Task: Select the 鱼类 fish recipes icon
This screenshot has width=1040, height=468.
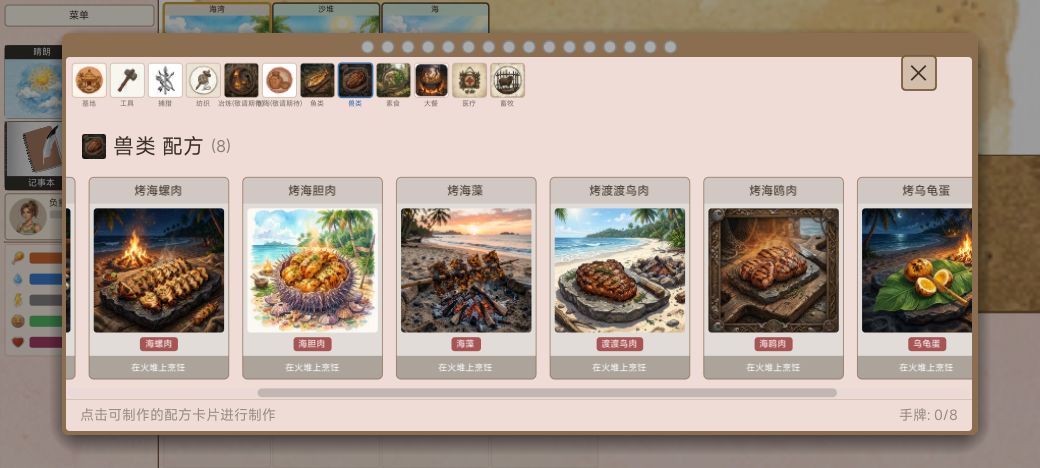Action: pos(317,80)
